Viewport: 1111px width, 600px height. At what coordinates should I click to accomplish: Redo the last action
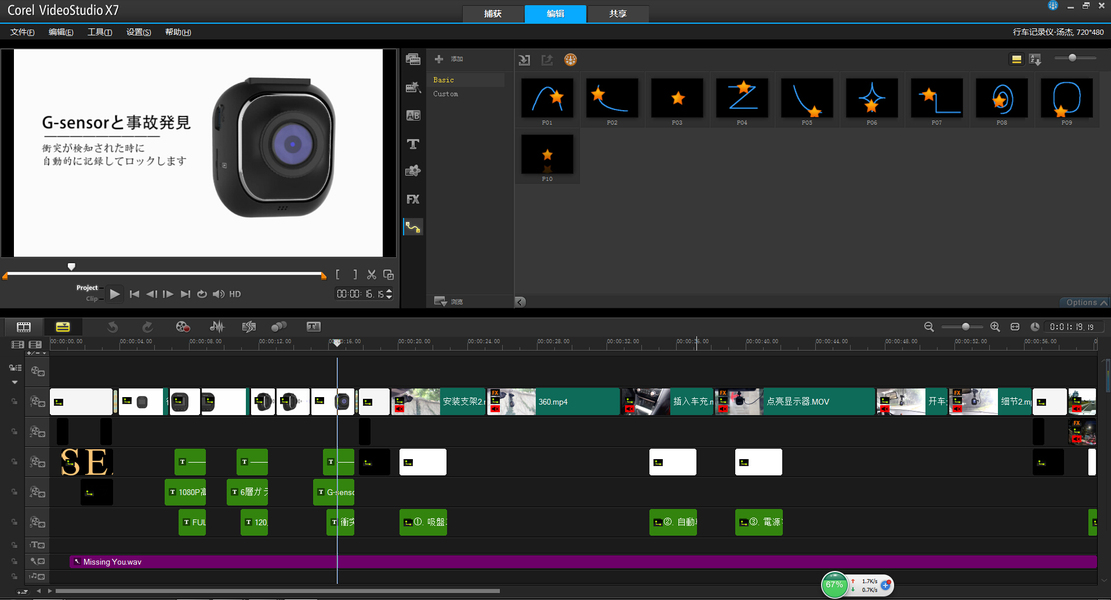coord(147,327)
